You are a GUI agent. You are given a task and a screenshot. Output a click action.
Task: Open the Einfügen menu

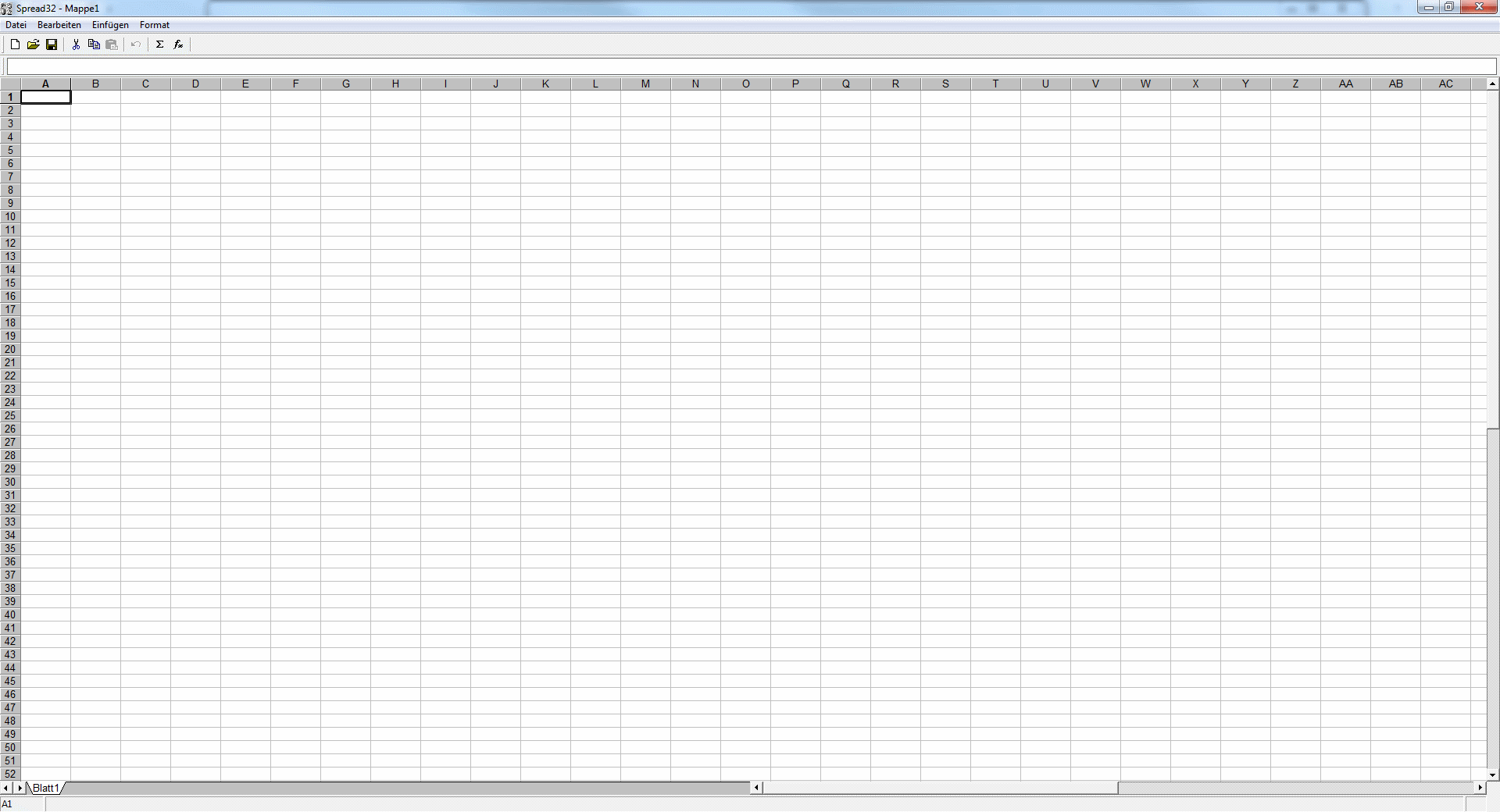(x=110, y=25)
